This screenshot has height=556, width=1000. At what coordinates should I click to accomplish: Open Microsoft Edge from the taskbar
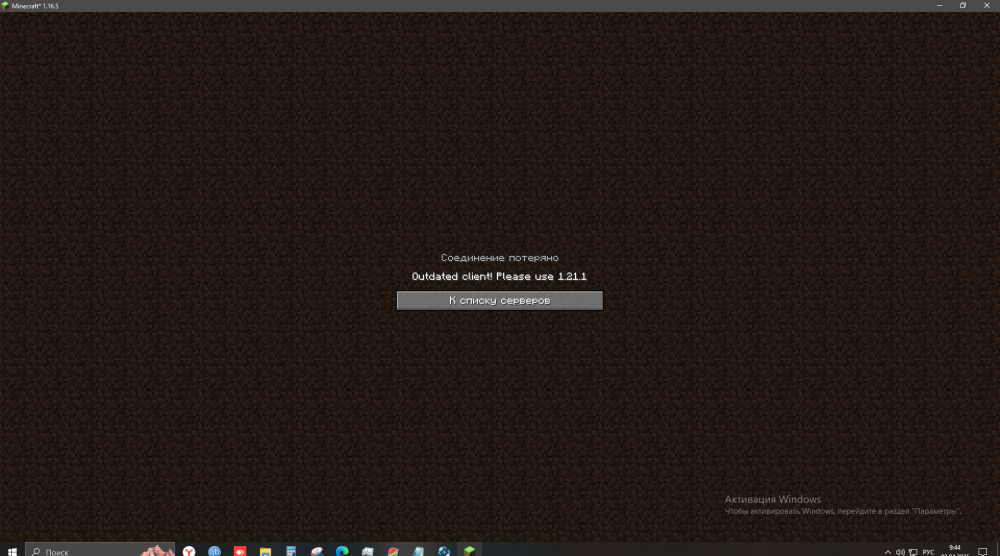342,551
